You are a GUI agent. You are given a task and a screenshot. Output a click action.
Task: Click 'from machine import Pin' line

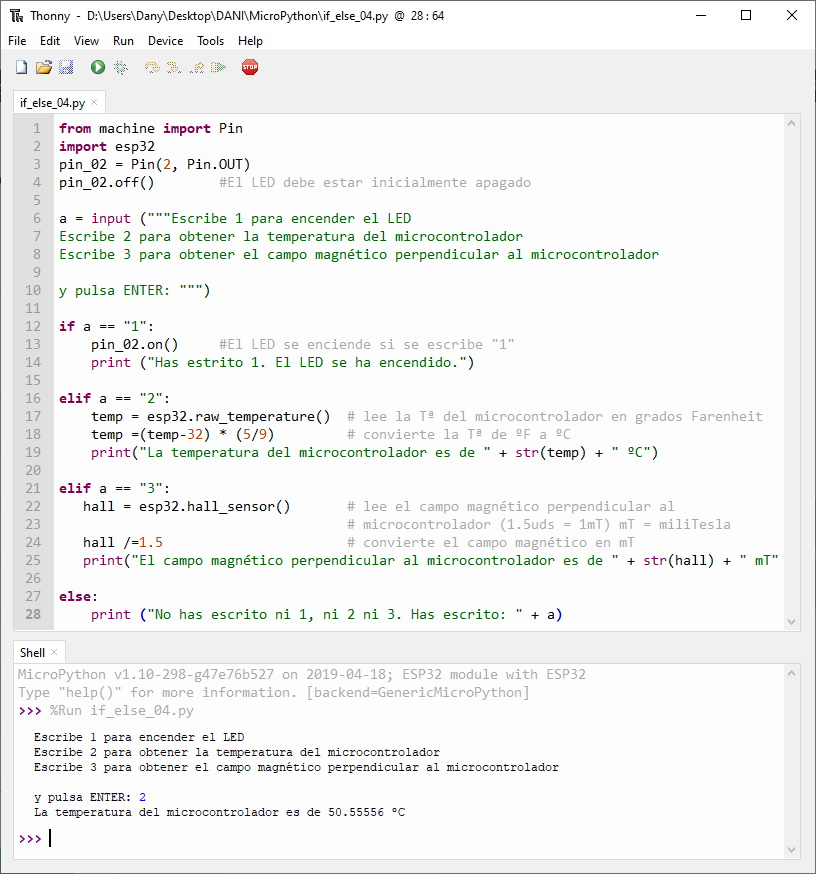tap(151, 128)
